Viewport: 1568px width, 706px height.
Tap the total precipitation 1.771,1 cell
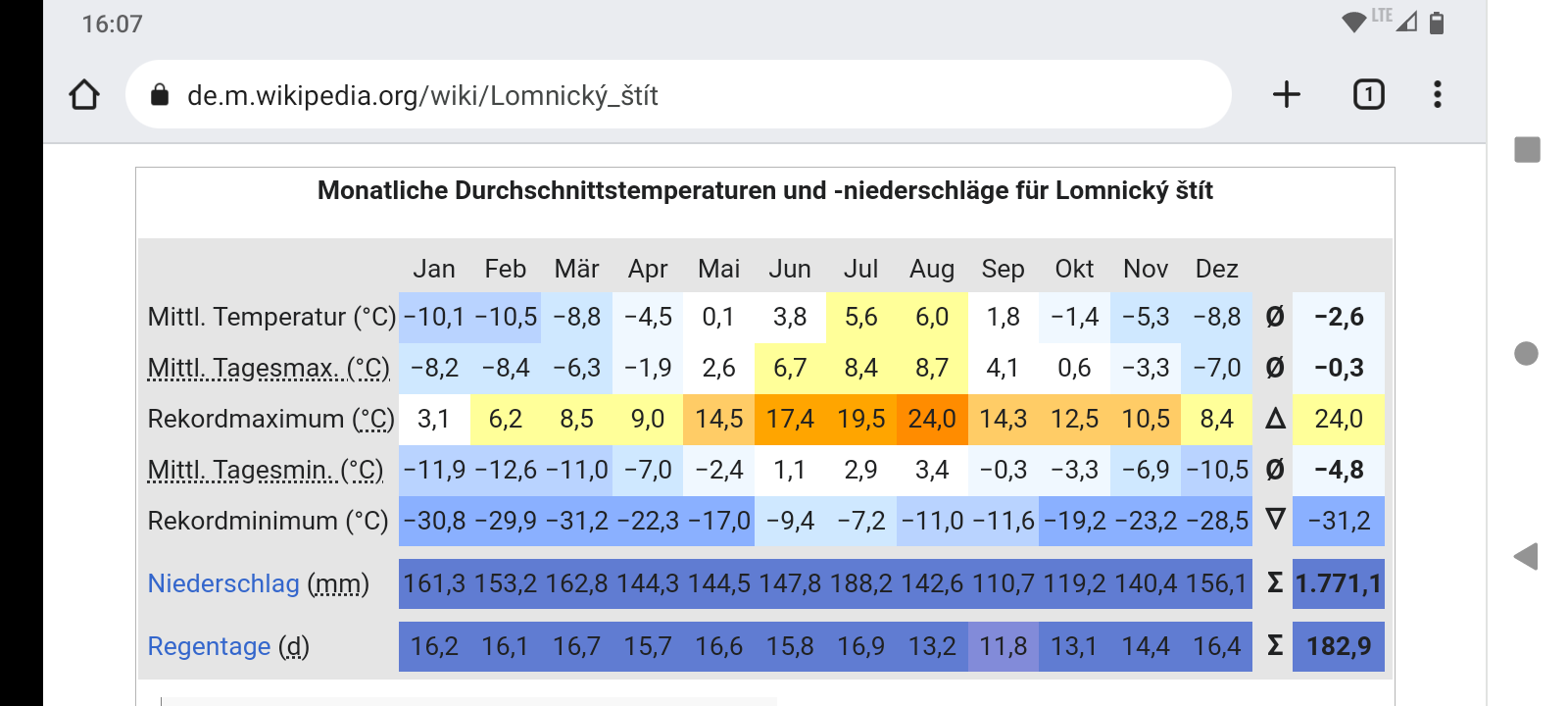1338,583
